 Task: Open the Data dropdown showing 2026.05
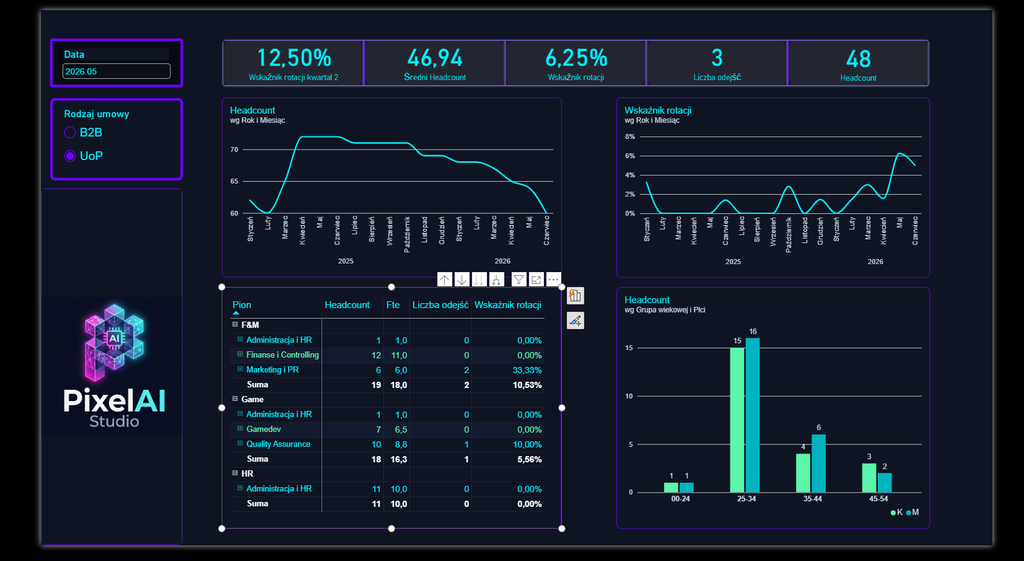point(116,71)
